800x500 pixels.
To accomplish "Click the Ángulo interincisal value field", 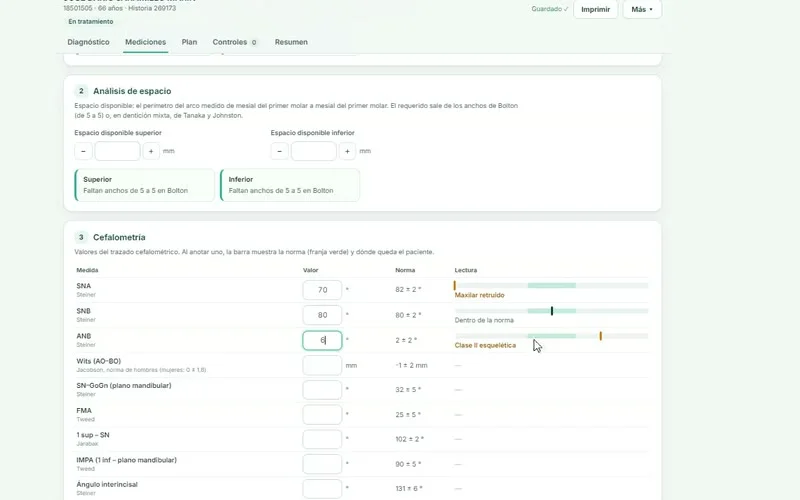I will tap(322, 488).
